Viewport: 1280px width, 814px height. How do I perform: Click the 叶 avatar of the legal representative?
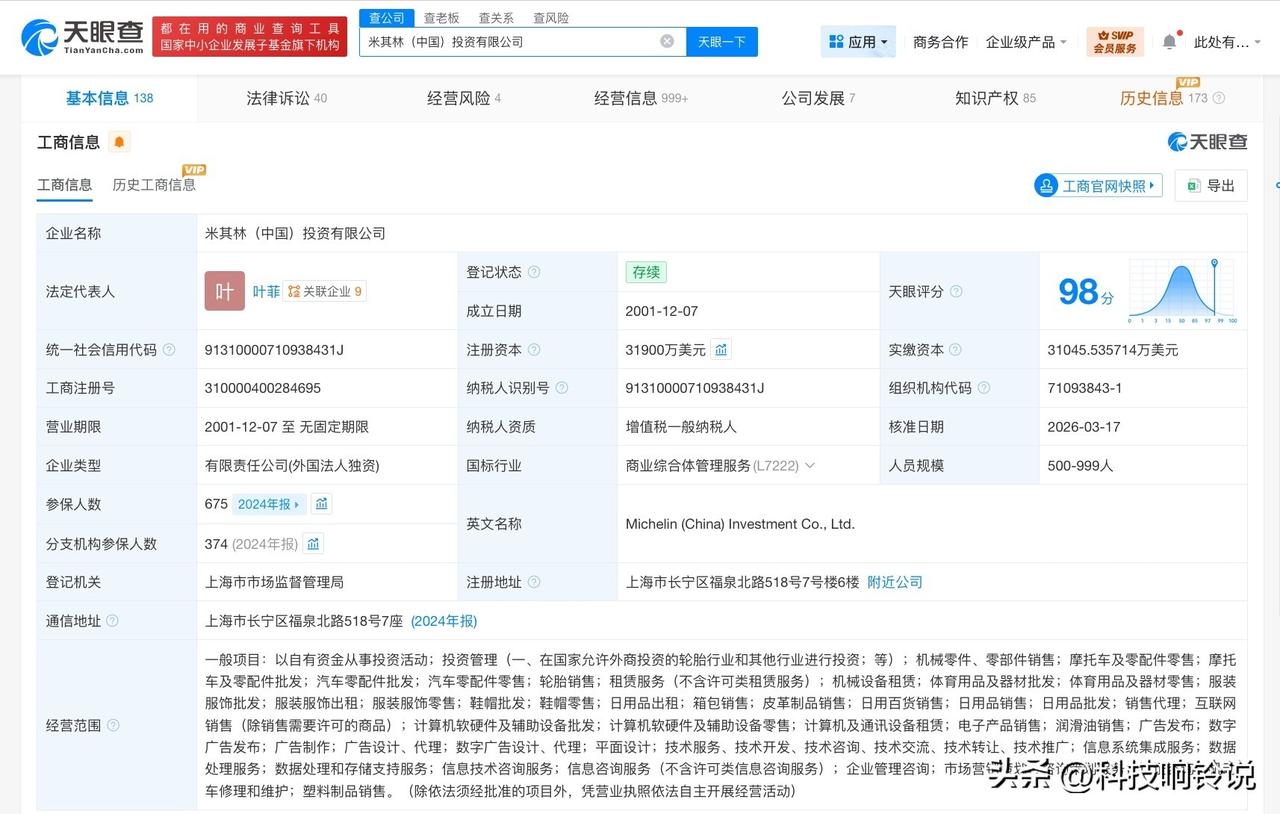click(x=224, y=291)
